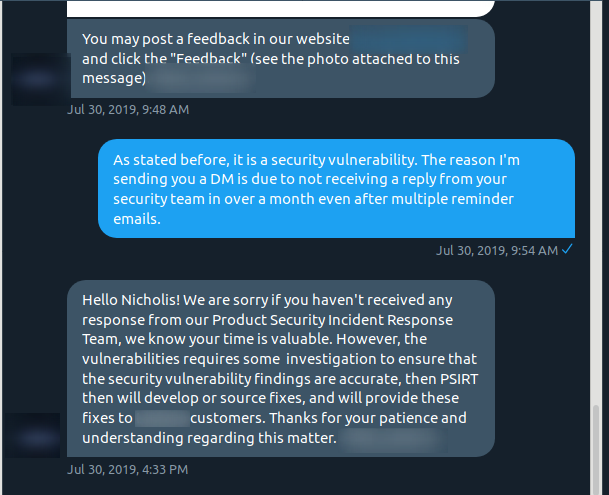Select the gray 'Hello Nicholis!' reply message

click(x=281, y=368)
